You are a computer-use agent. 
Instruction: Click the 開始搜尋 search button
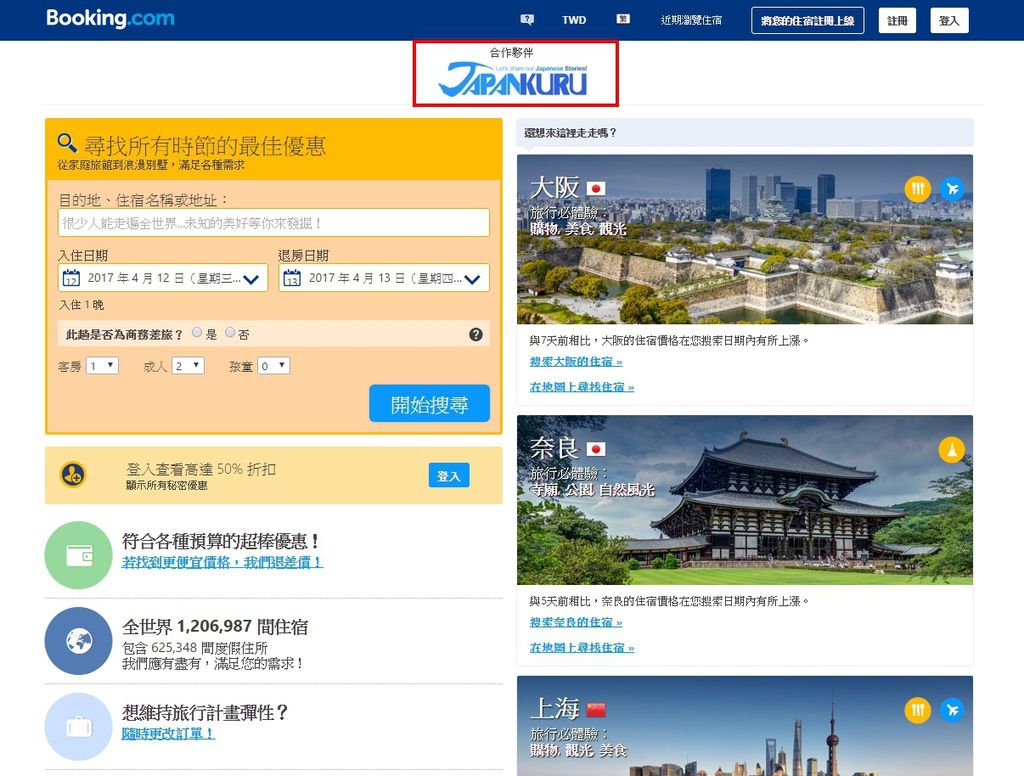[x=429, y=404]
